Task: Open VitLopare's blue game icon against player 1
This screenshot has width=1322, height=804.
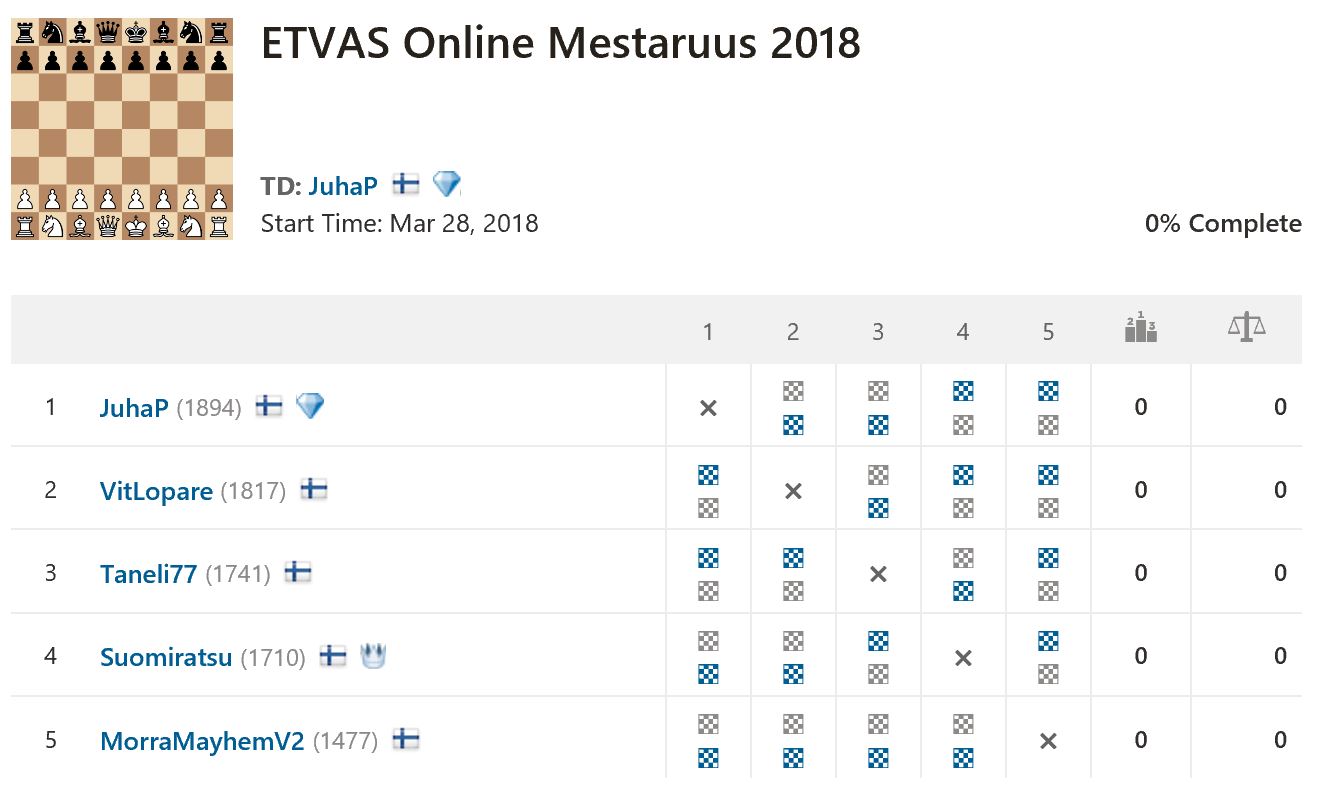Action: (x=708, y=475)
